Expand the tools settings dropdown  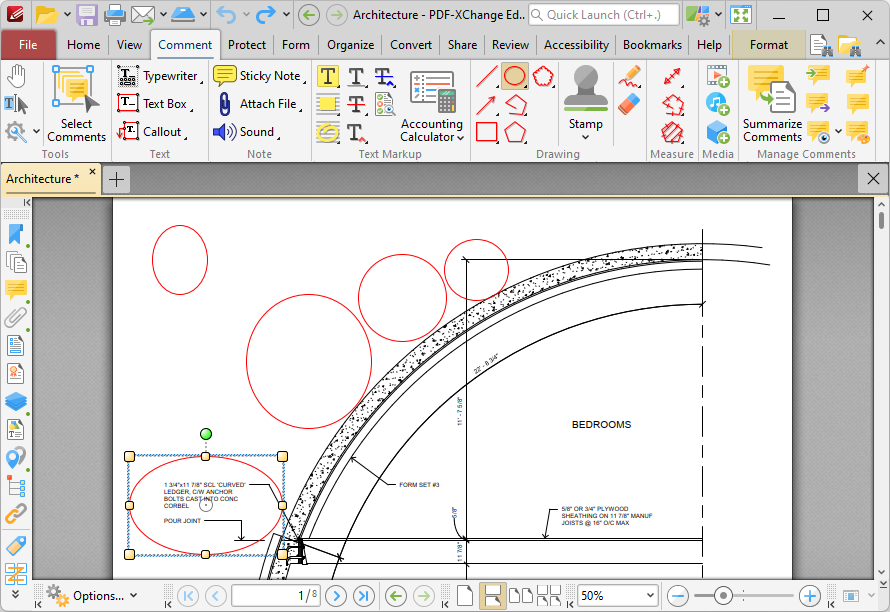coord(36,132)
